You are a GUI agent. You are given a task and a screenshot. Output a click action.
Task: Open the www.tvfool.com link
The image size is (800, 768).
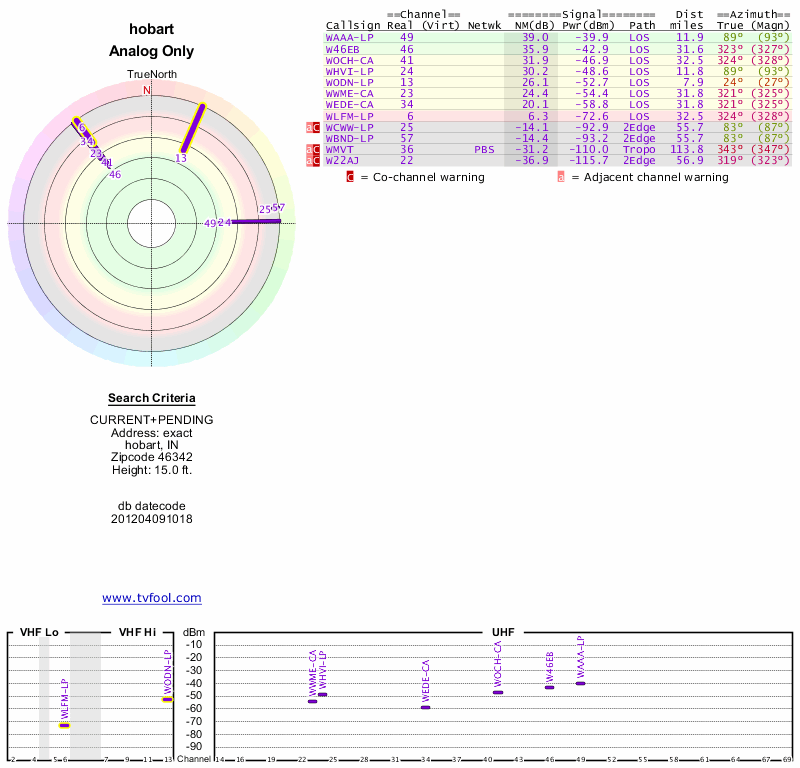click(x=152, y=598)
